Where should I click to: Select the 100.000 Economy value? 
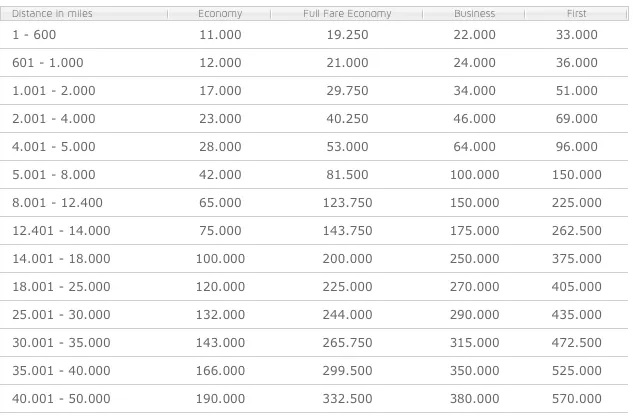pyautogui.click(x=220, y=258)
